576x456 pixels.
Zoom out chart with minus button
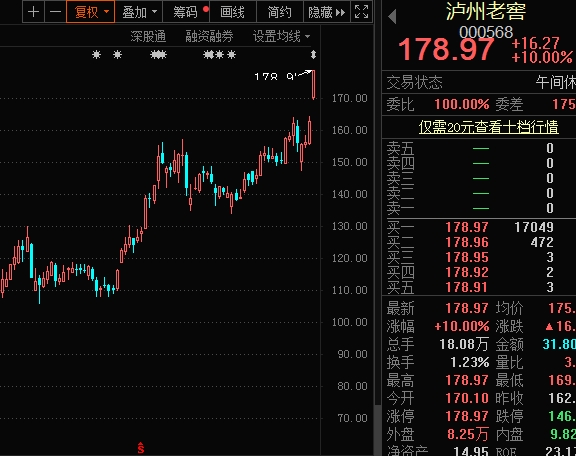pos(55,12)
